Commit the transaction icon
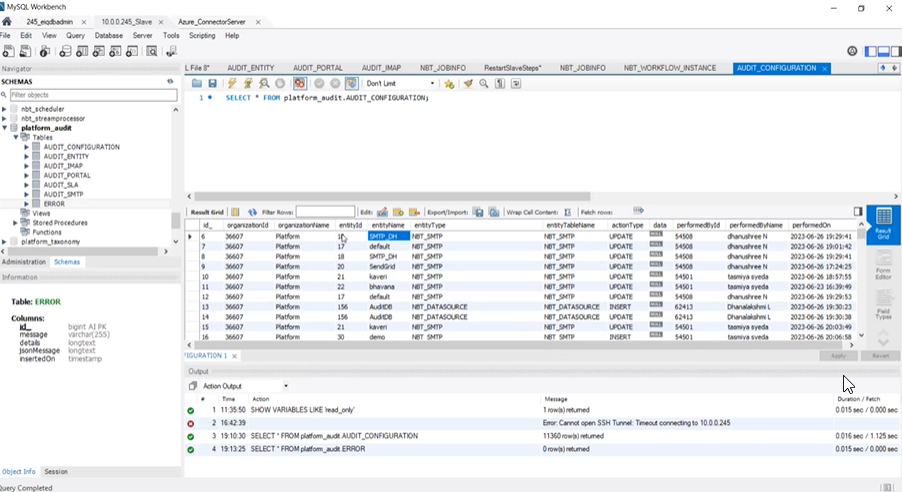Image resolution: width=902 pixels, height=492 pixels. coord(319,83)
